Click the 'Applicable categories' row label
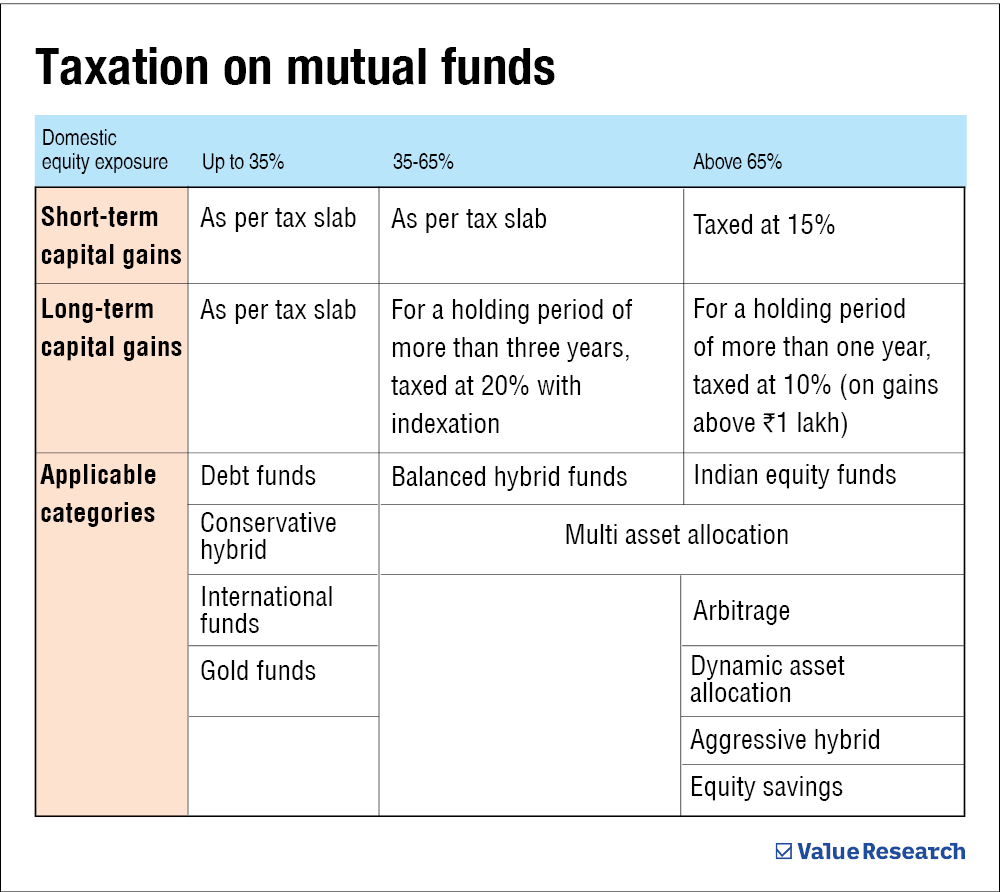Image resolution: width=1000 pixels, height=892 pixels. point(99,494)
